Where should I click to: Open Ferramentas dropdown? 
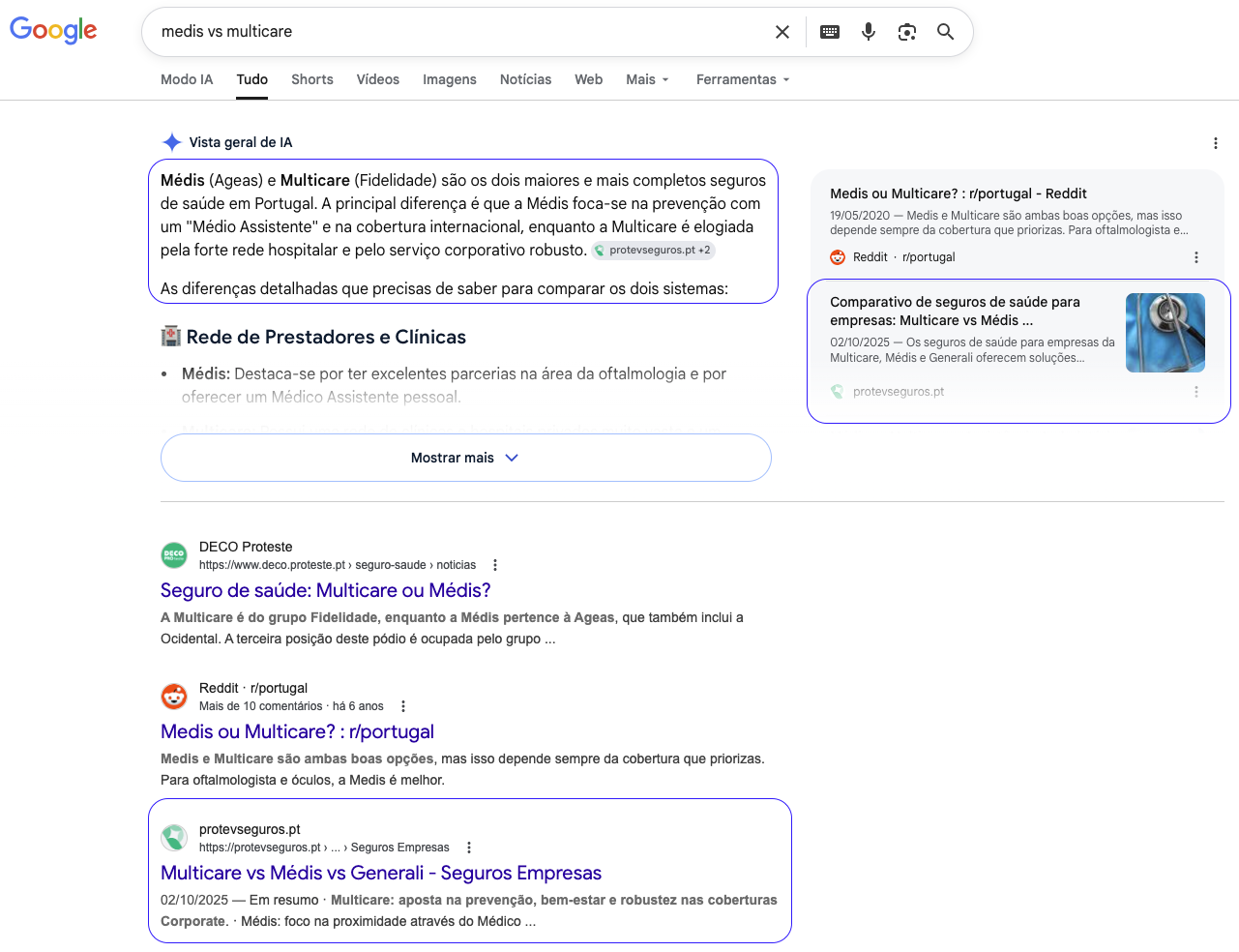point(744,79)
